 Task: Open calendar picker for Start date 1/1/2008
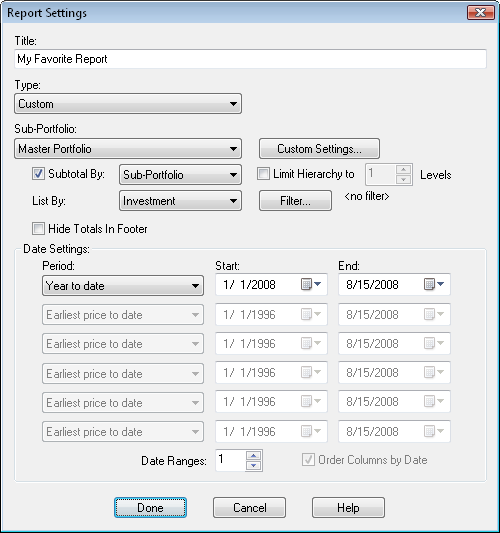pyautogui.click(x=311, y=284)
